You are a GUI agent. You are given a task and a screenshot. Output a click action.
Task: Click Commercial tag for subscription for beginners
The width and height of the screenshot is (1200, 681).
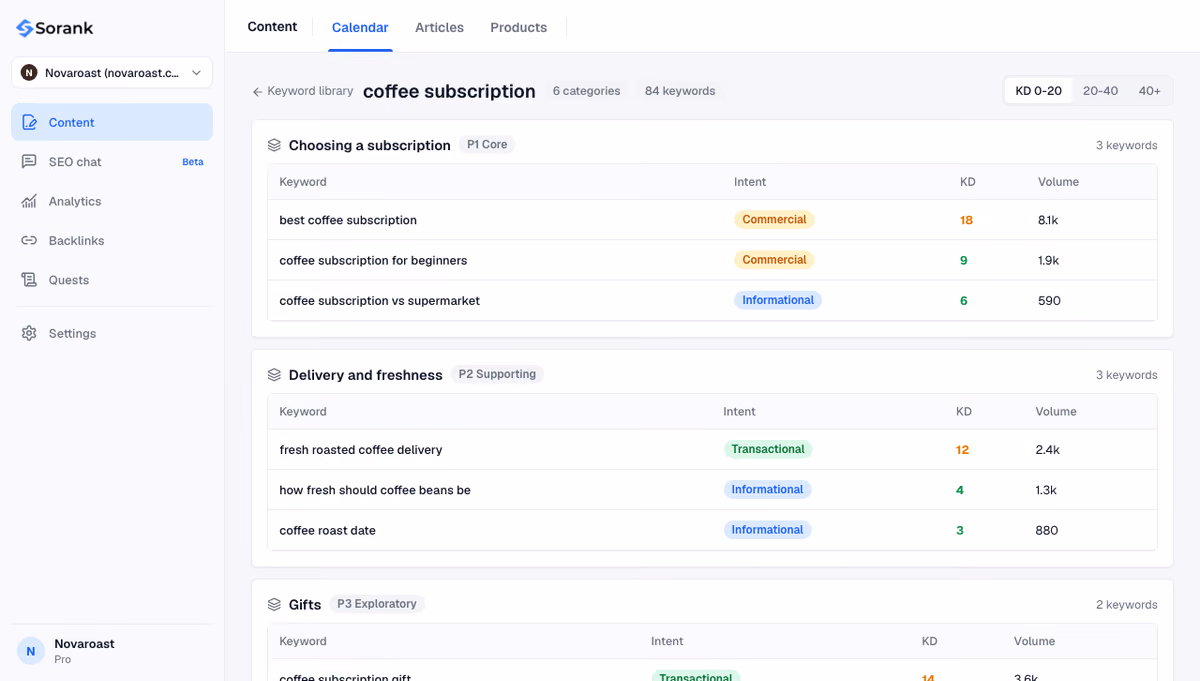(774, 260)
